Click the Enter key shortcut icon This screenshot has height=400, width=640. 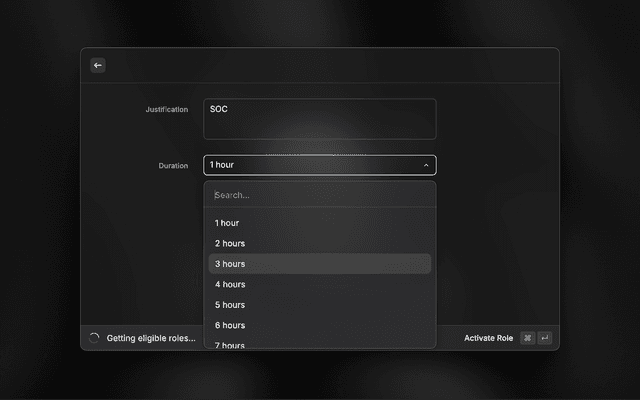click(x=544, y=338)
